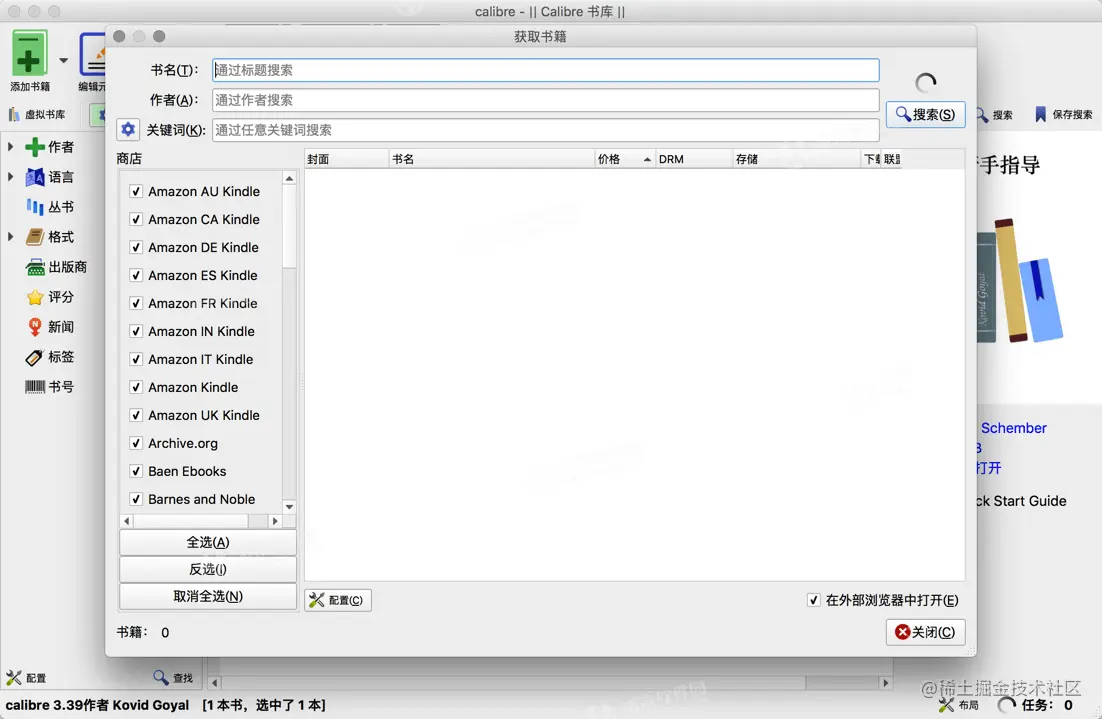
Task: Uncheck Amazon UK Kindle store
Action: point(136,415)
